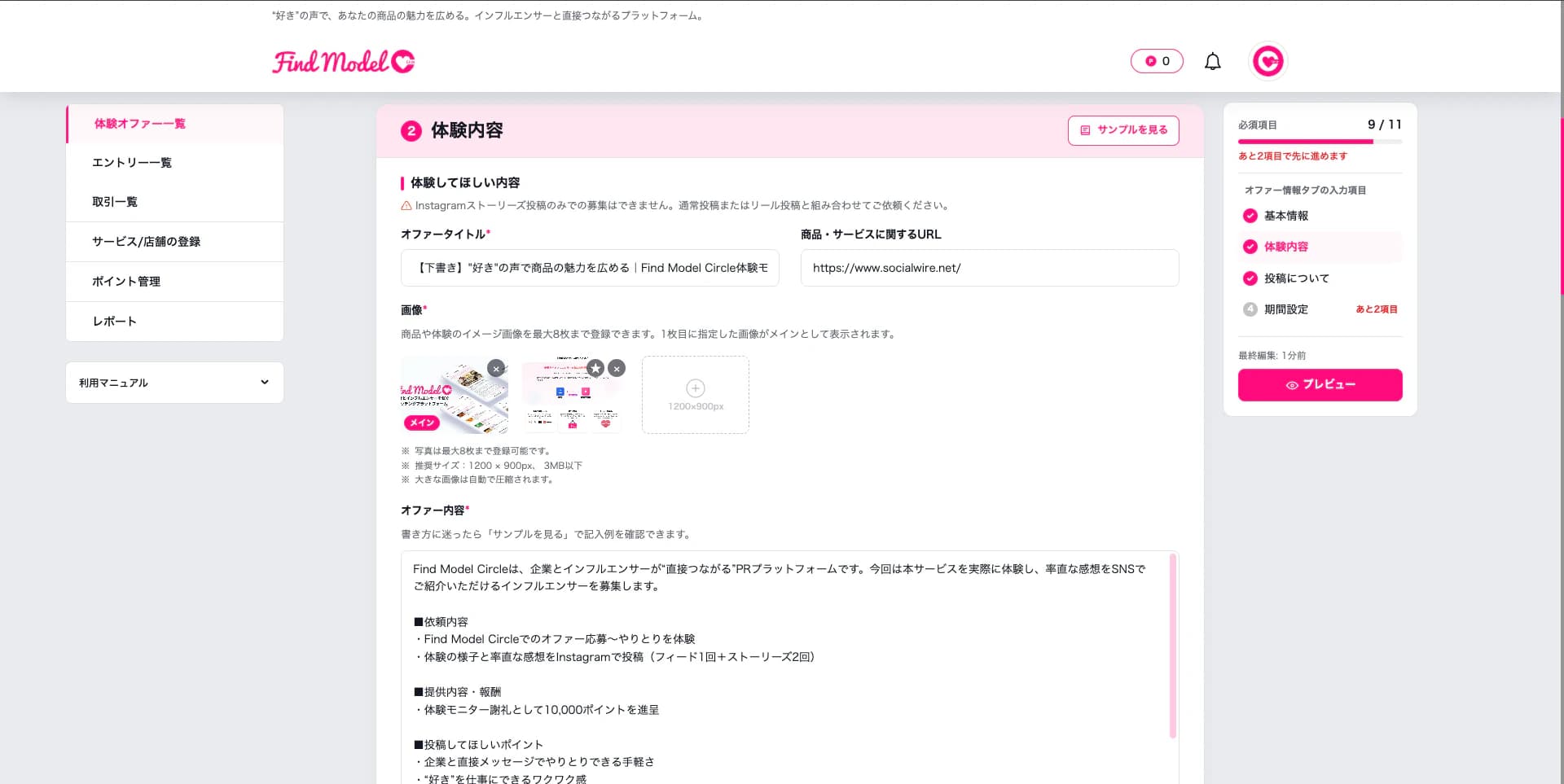
Task: Add a new image via the plus placeholder
Action: pyautogui.click(x=695, y=395)
